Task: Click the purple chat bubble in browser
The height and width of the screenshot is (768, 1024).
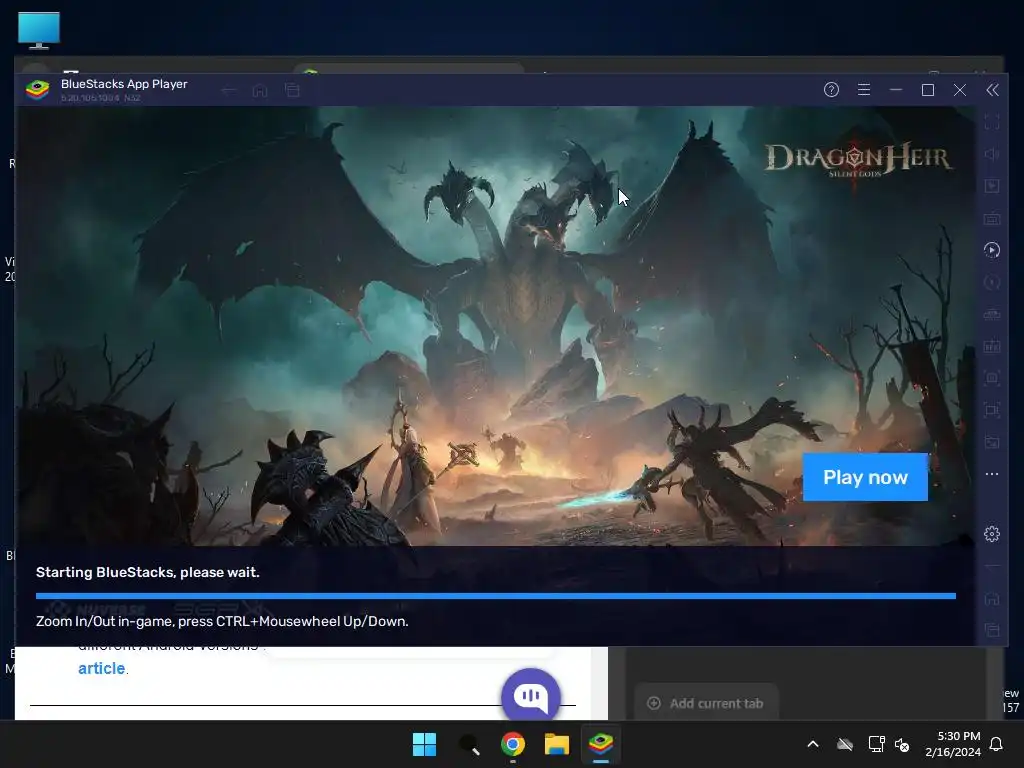Action: 530,696
